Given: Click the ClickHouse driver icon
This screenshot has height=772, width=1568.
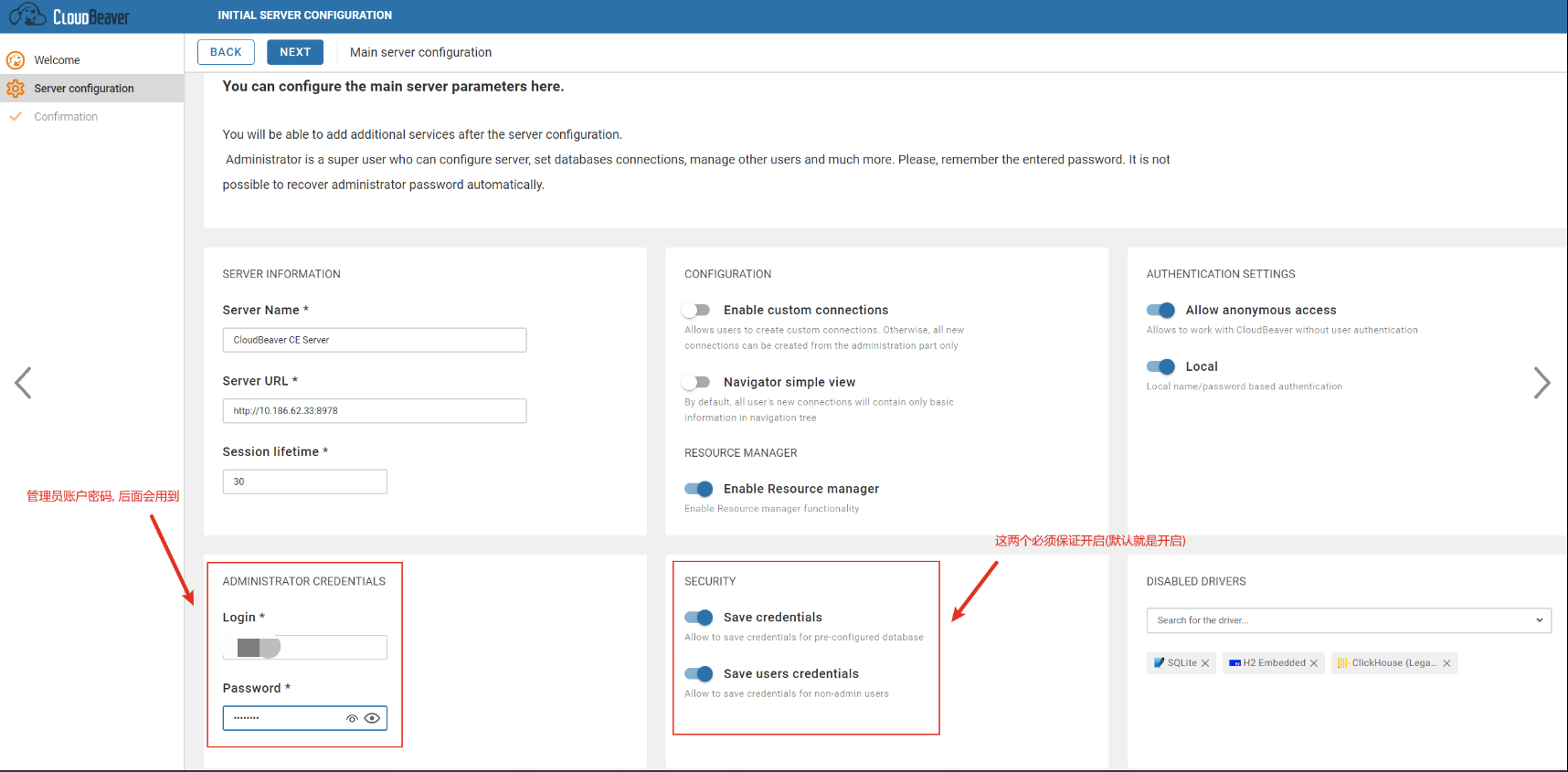Looking at the screenshot, I should pos(1343,663).
